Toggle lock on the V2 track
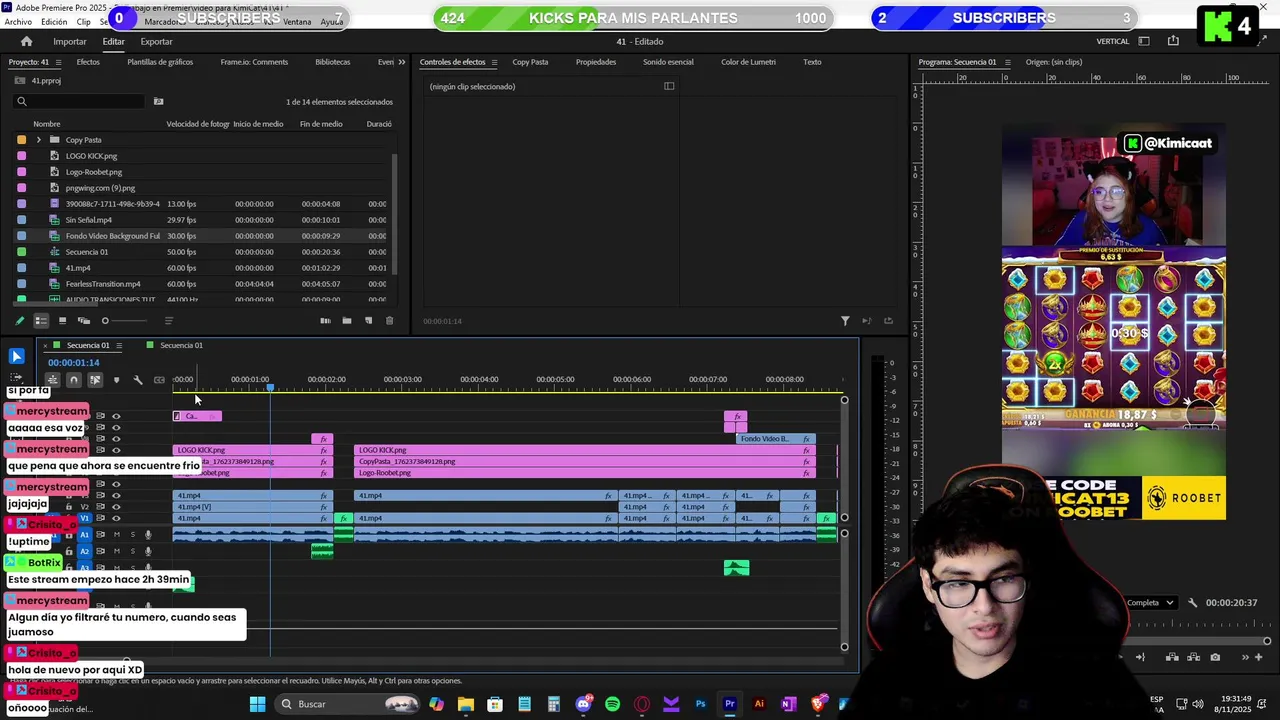The image size is (1280, 720). pyautogui.click(x=70, y=507)
